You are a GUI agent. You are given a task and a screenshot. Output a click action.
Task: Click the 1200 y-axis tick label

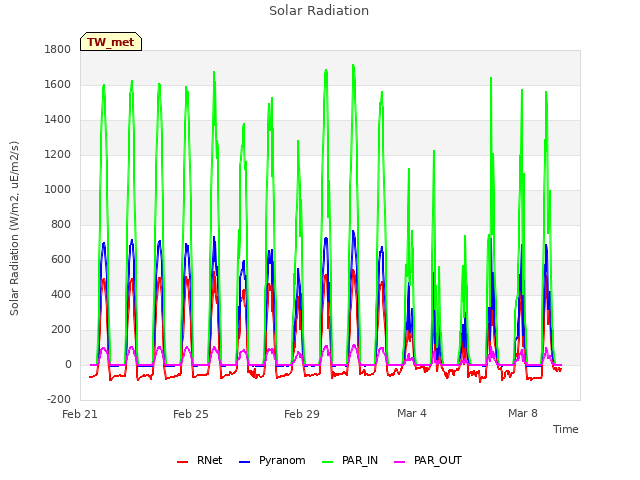(x=58, y=155)
